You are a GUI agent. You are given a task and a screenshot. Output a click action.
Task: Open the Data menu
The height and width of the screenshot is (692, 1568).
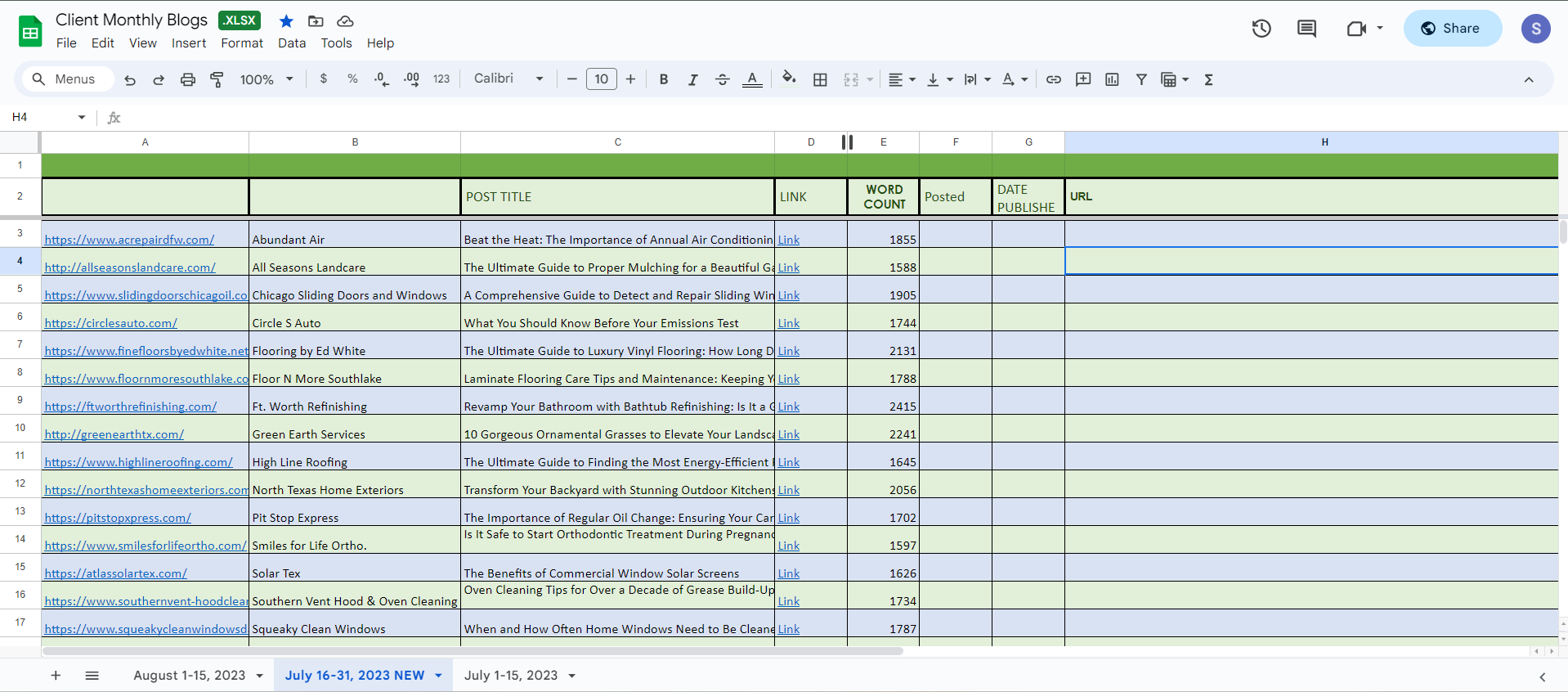292,43
